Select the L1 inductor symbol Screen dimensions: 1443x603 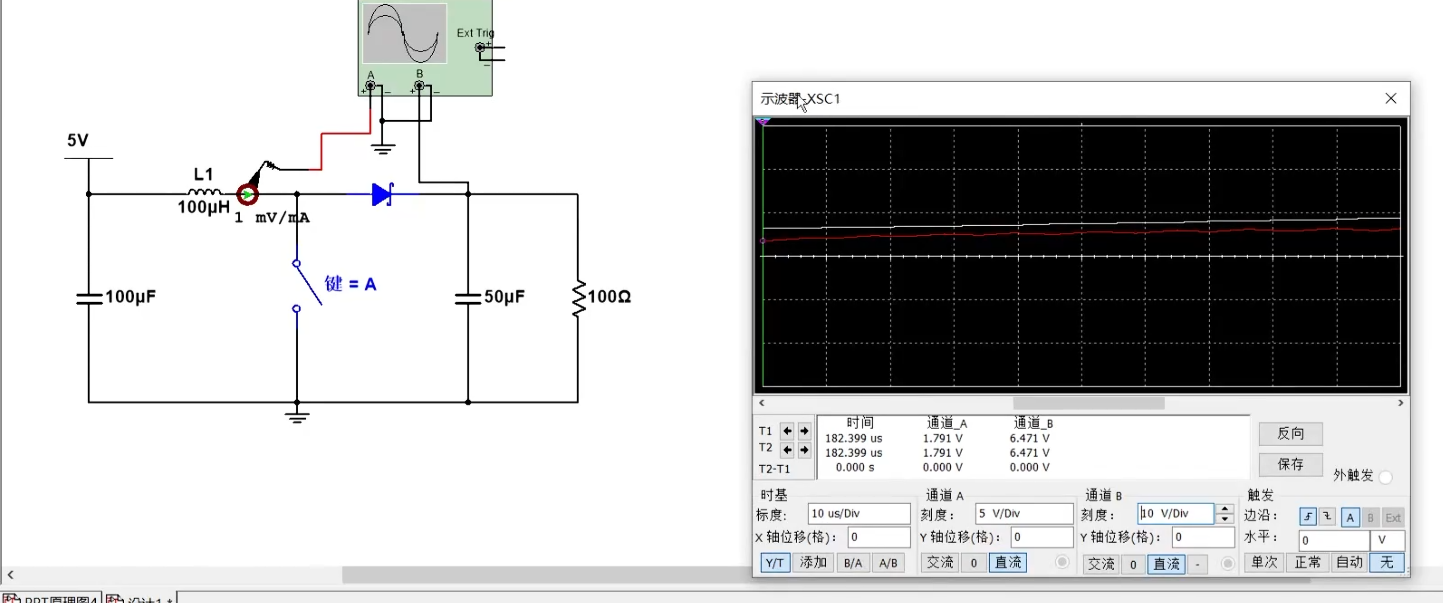(204, 193)
